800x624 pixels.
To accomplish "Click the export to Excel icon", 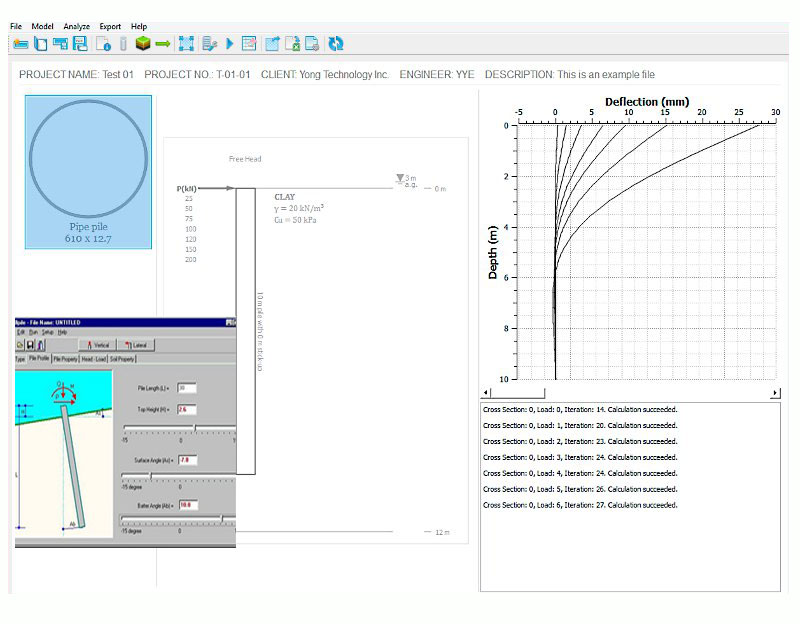I will click(292, 43).
